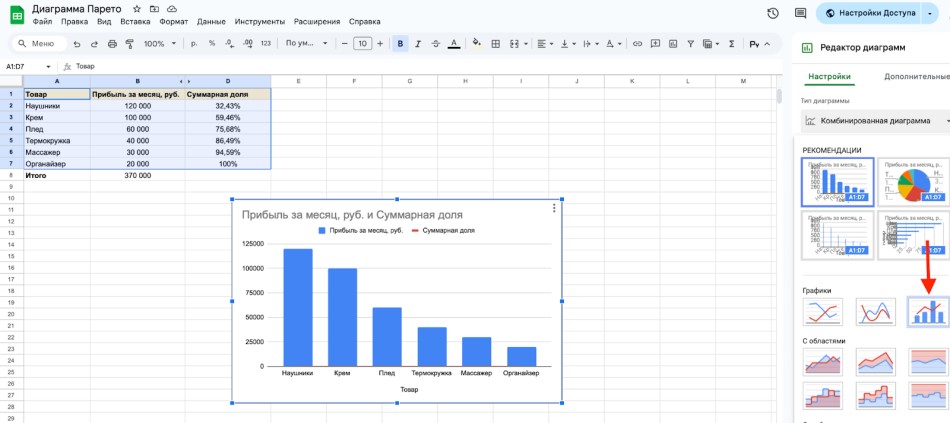Toggle strikethrough formatting
The height and width of the screenshot is (423, 950).
436,44
